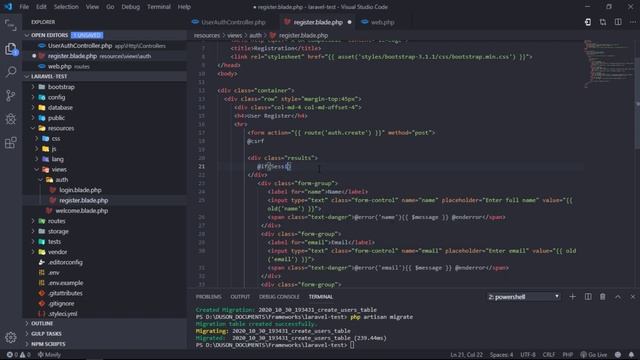Open the .gitignore file
This screenshot has width=640, height=360.
pyautogui.click(x=105, y=303)
